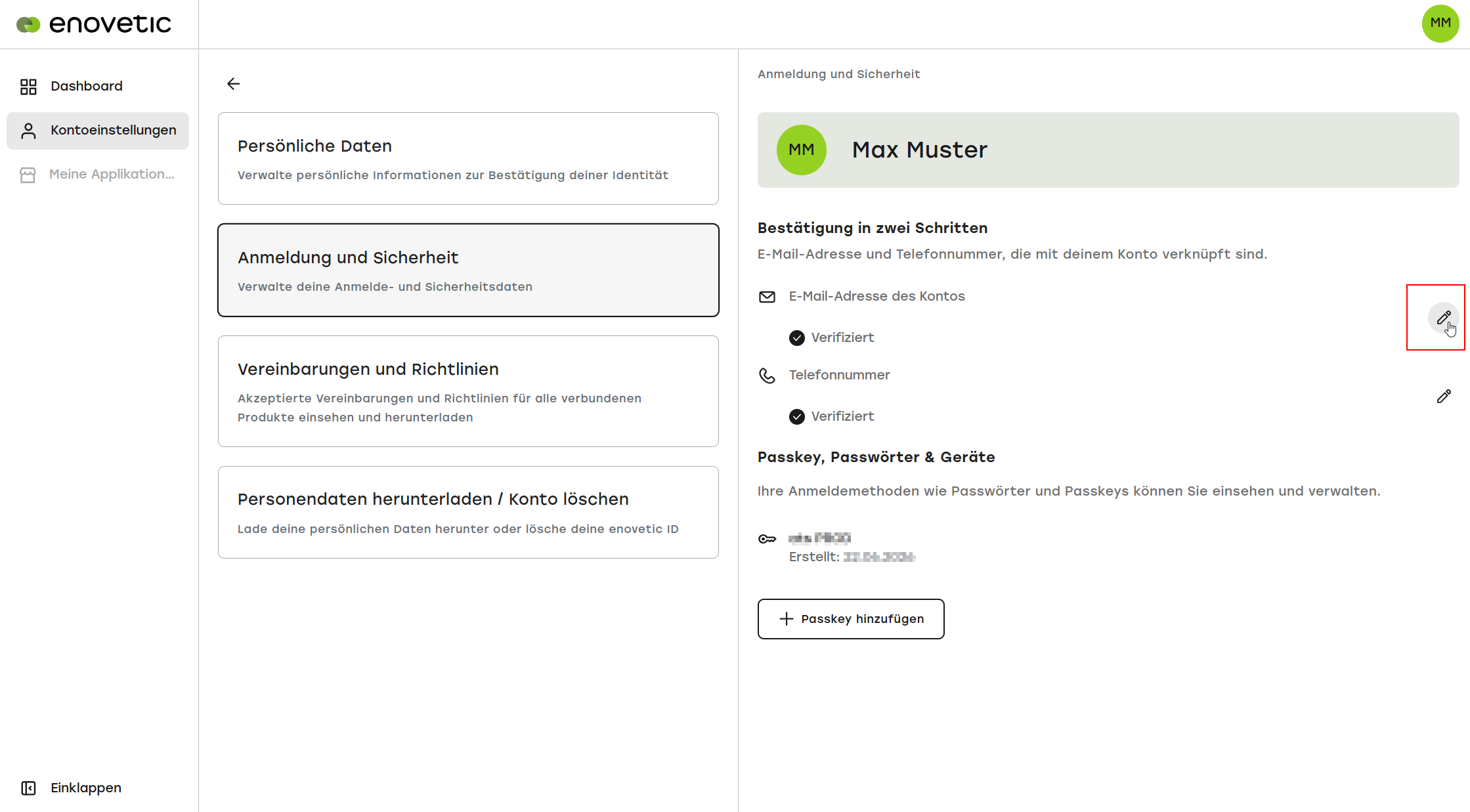Add a new passkey via Passkey hinzufügen

coord(851,619)
